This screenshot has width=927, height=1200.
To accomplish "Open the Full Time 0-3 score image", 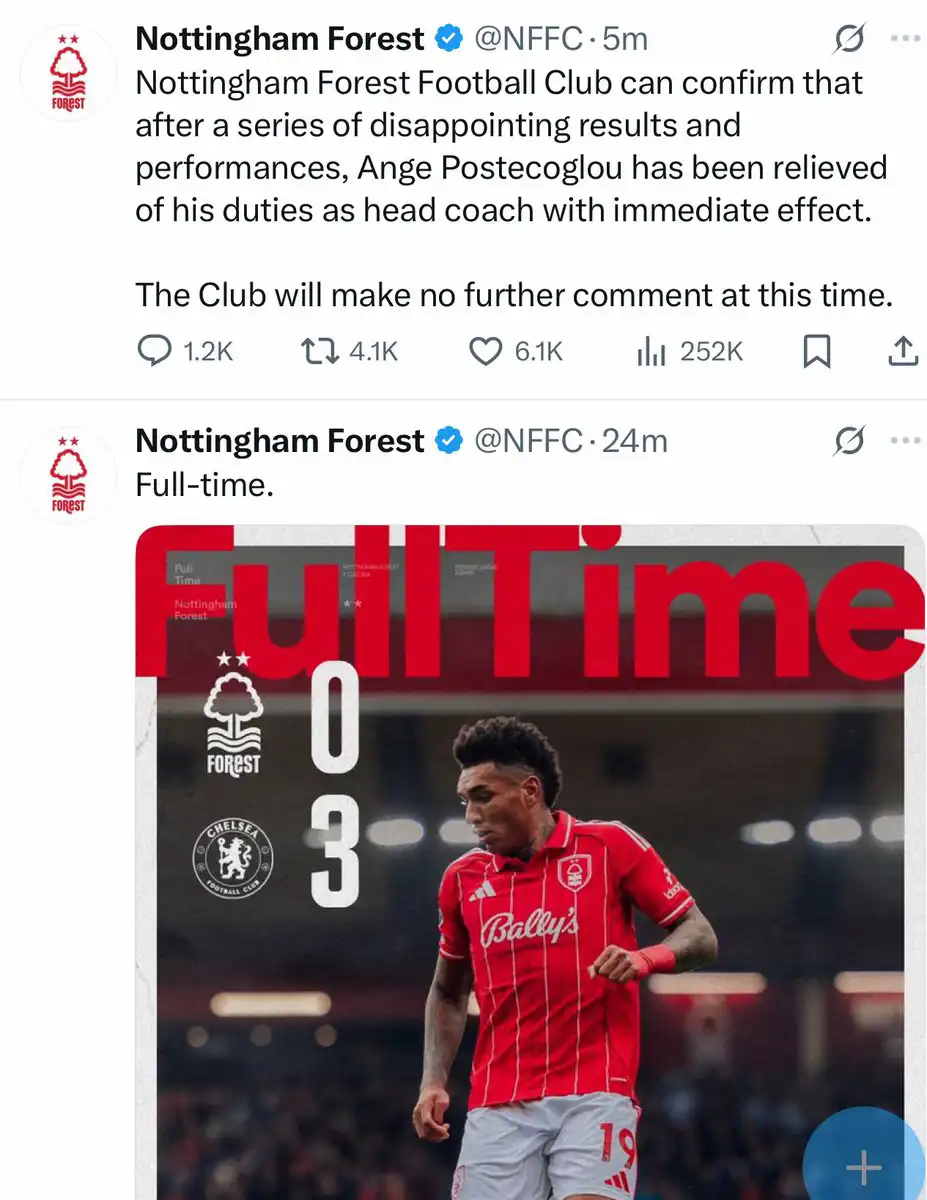I will (530, 860).
